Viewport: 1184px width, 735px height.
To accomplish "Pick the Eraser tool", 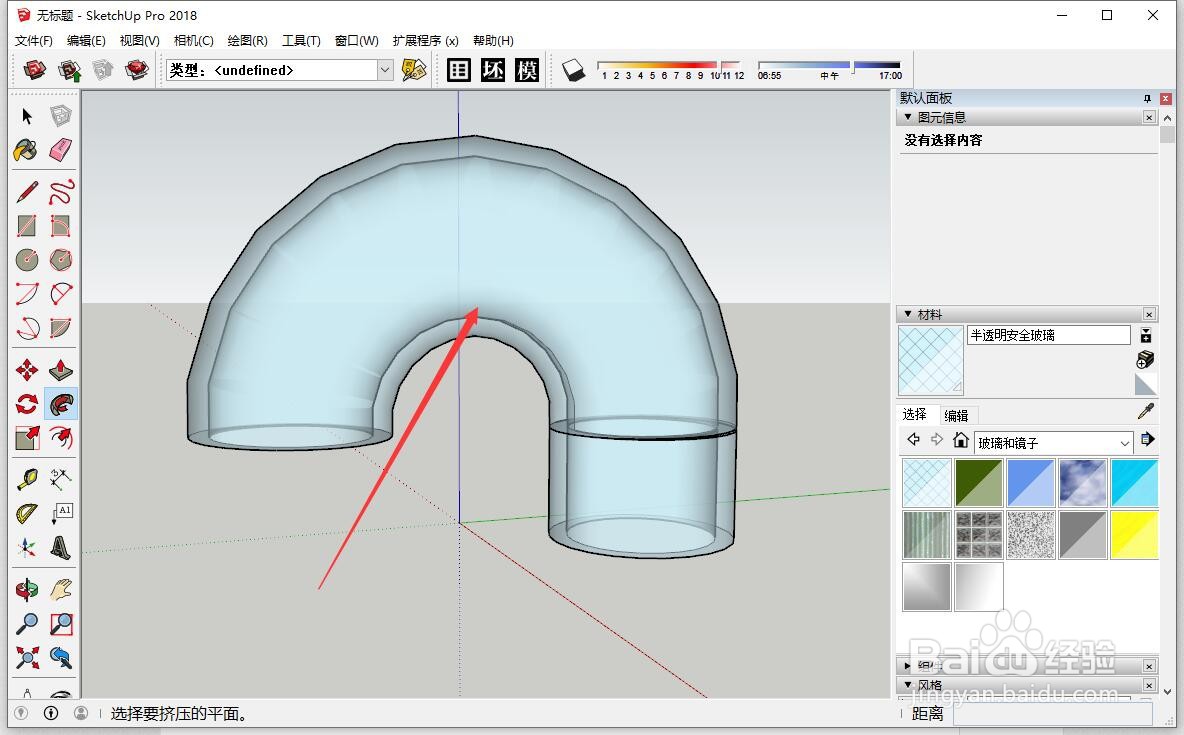I will [61, 150].
